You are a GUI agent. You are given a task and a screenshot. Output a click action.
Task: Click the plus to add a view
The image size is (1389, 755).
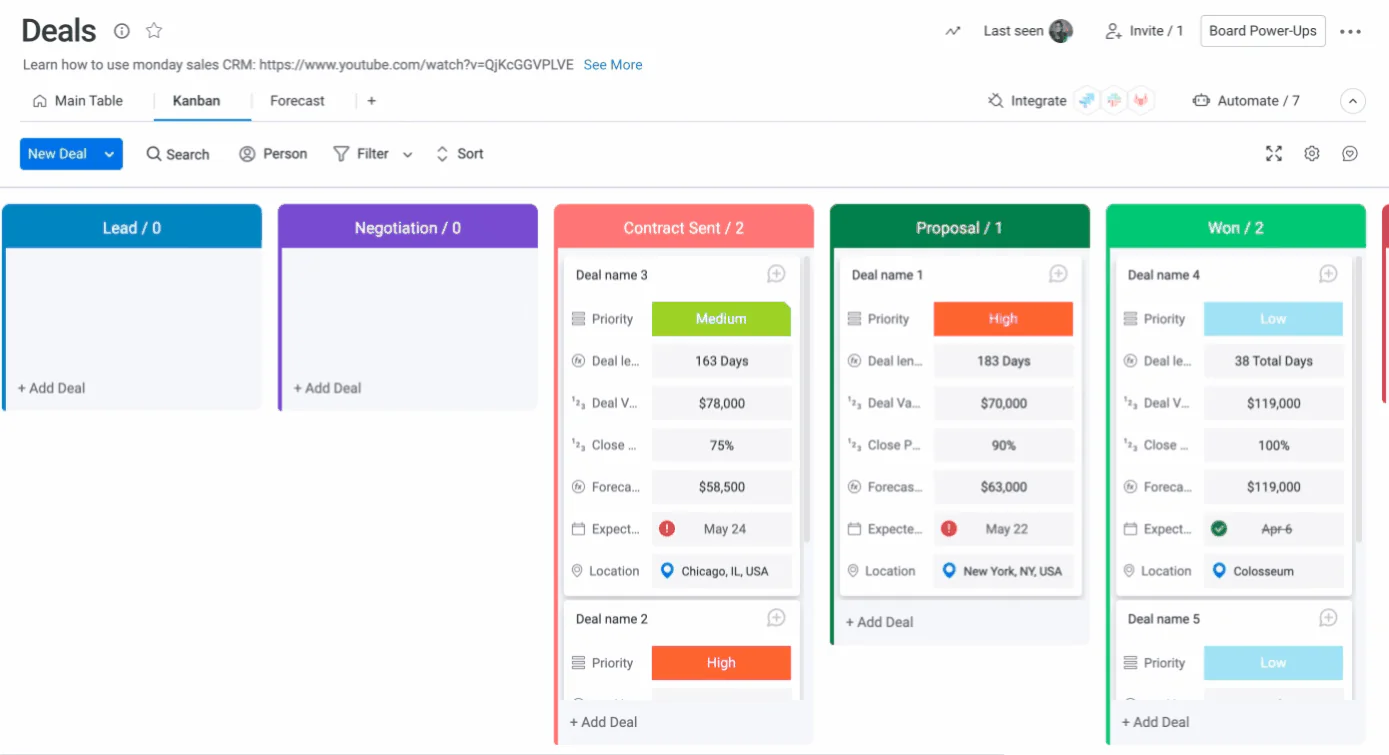(x=371, y=101)
